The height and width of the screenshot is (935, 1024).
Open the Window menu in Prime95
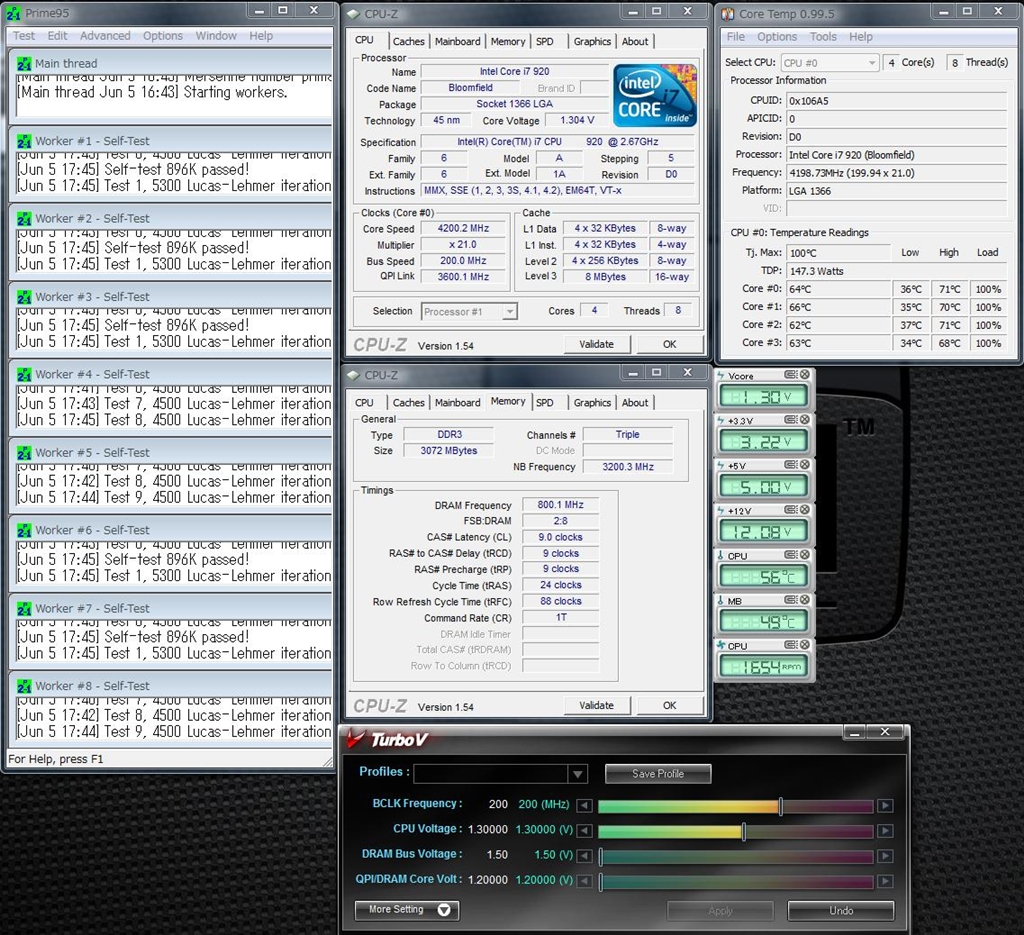point(216,36)
